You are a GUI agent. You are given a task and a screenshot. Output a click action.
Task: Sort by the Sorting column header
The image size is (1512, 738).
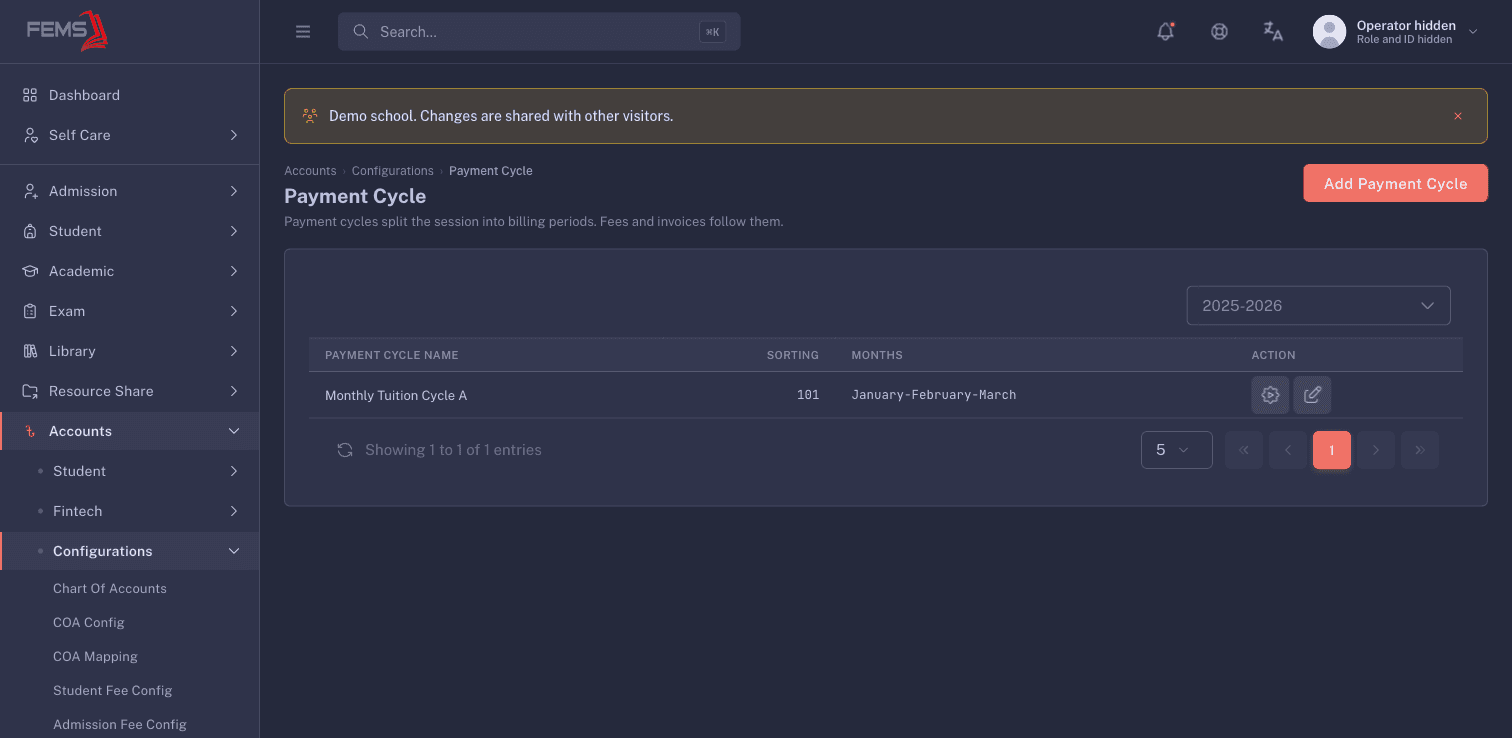tap(793, 355)
